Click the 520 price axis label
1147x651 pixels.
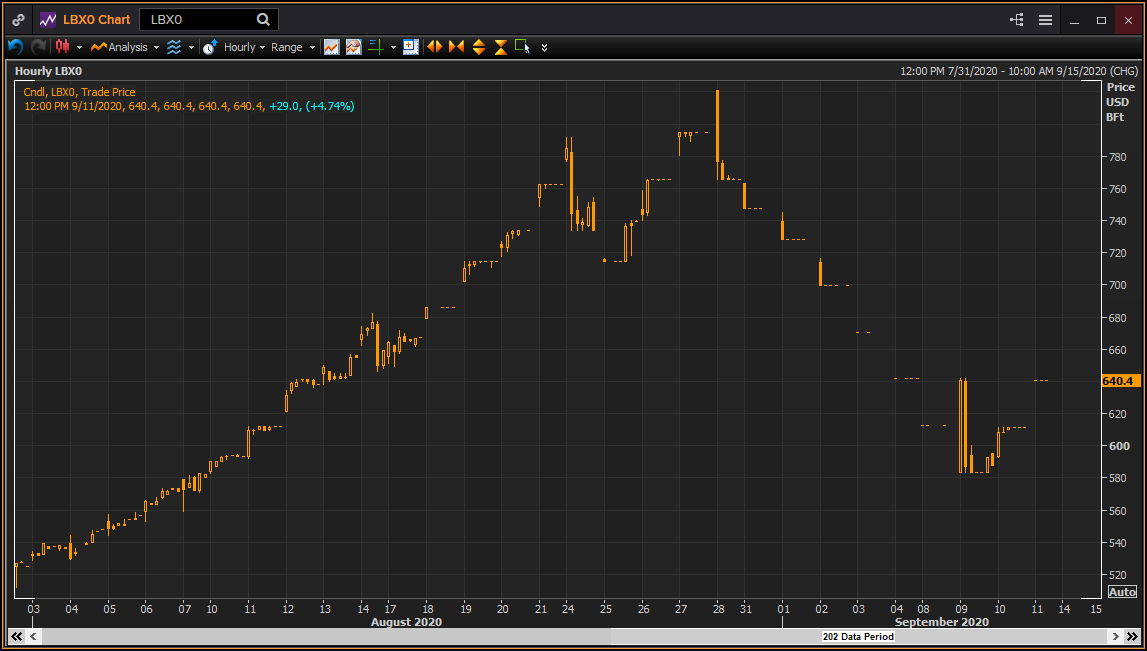pyautogui.click(x=1117, y=575)
